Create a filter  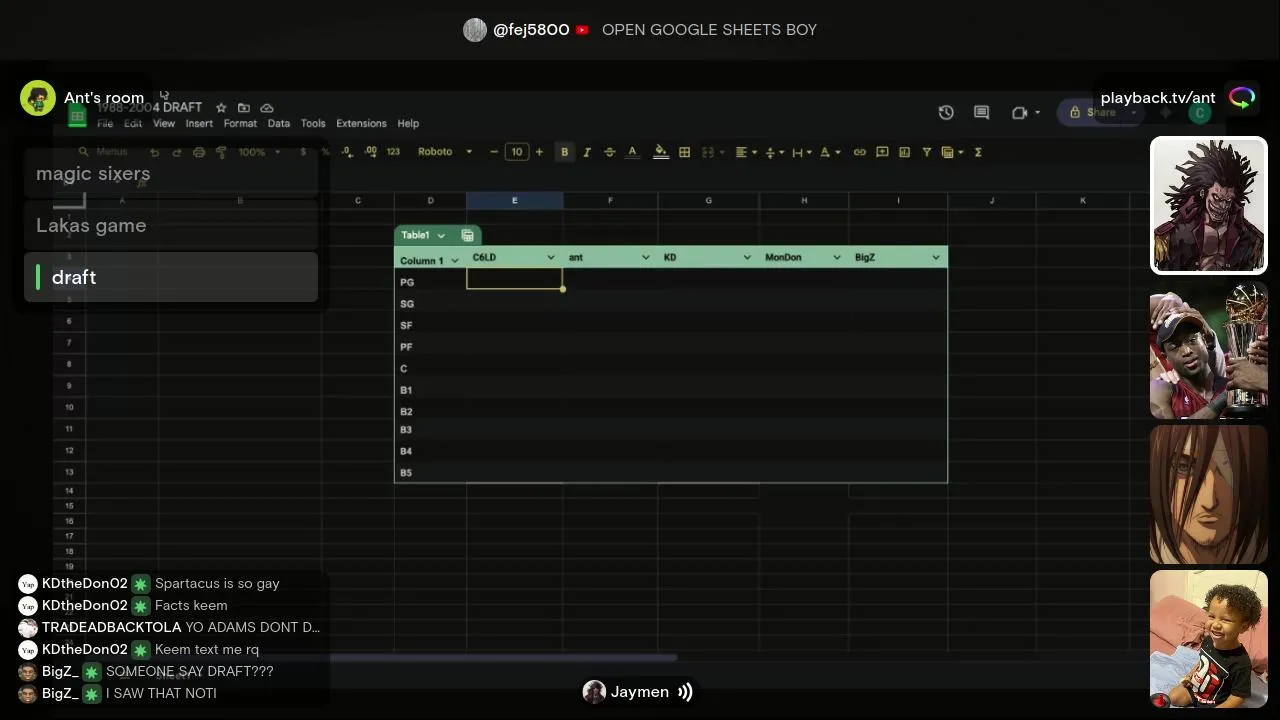point(927,152)
